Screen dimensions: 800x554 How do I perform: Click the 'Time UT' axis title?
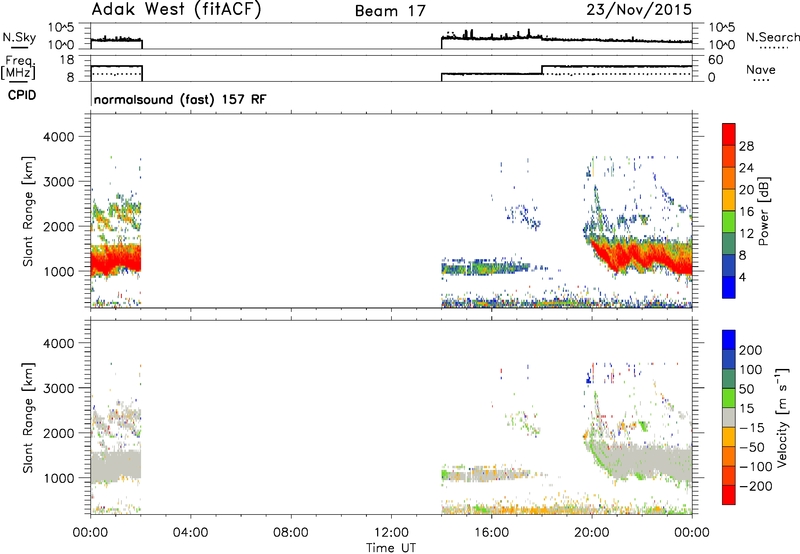point(391,547)
